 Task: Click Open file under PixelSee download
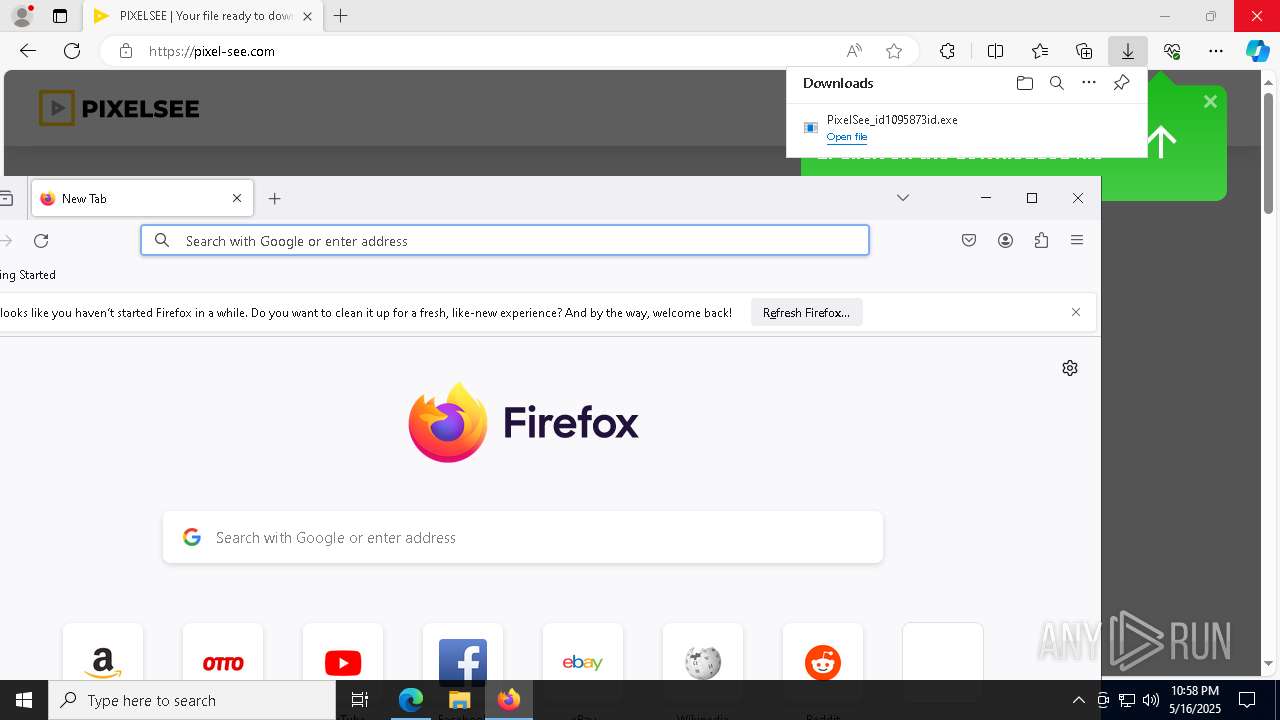tap(847, 137)
